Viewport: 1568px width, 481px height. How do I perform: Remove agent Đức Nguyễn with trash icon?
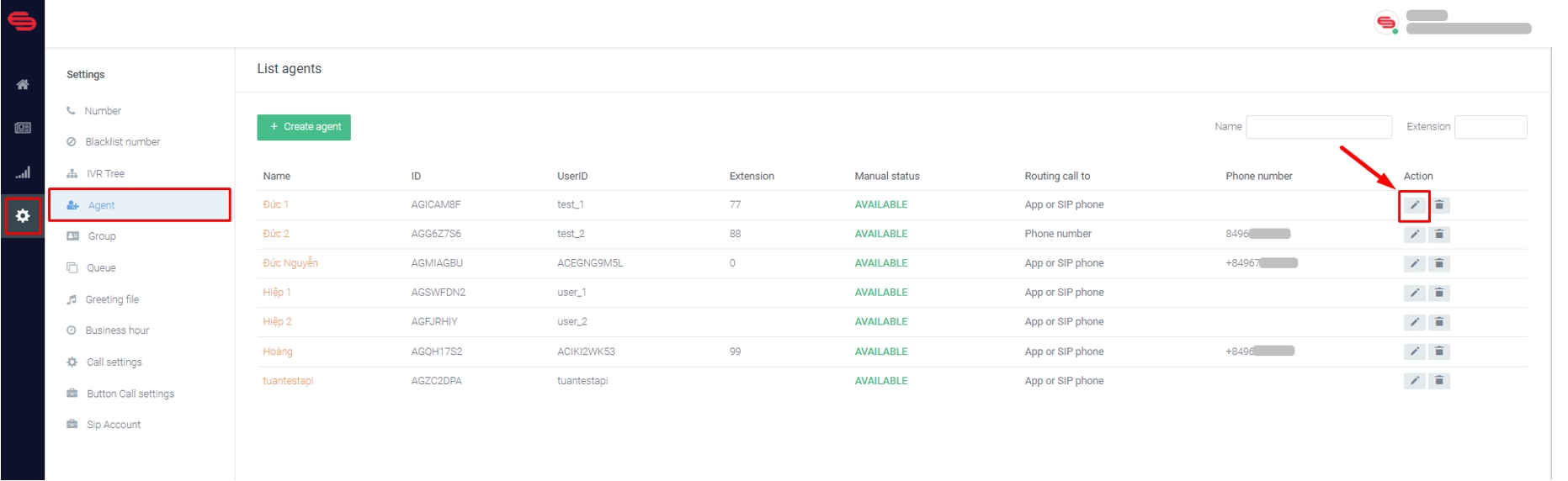tap(1439, 264)
